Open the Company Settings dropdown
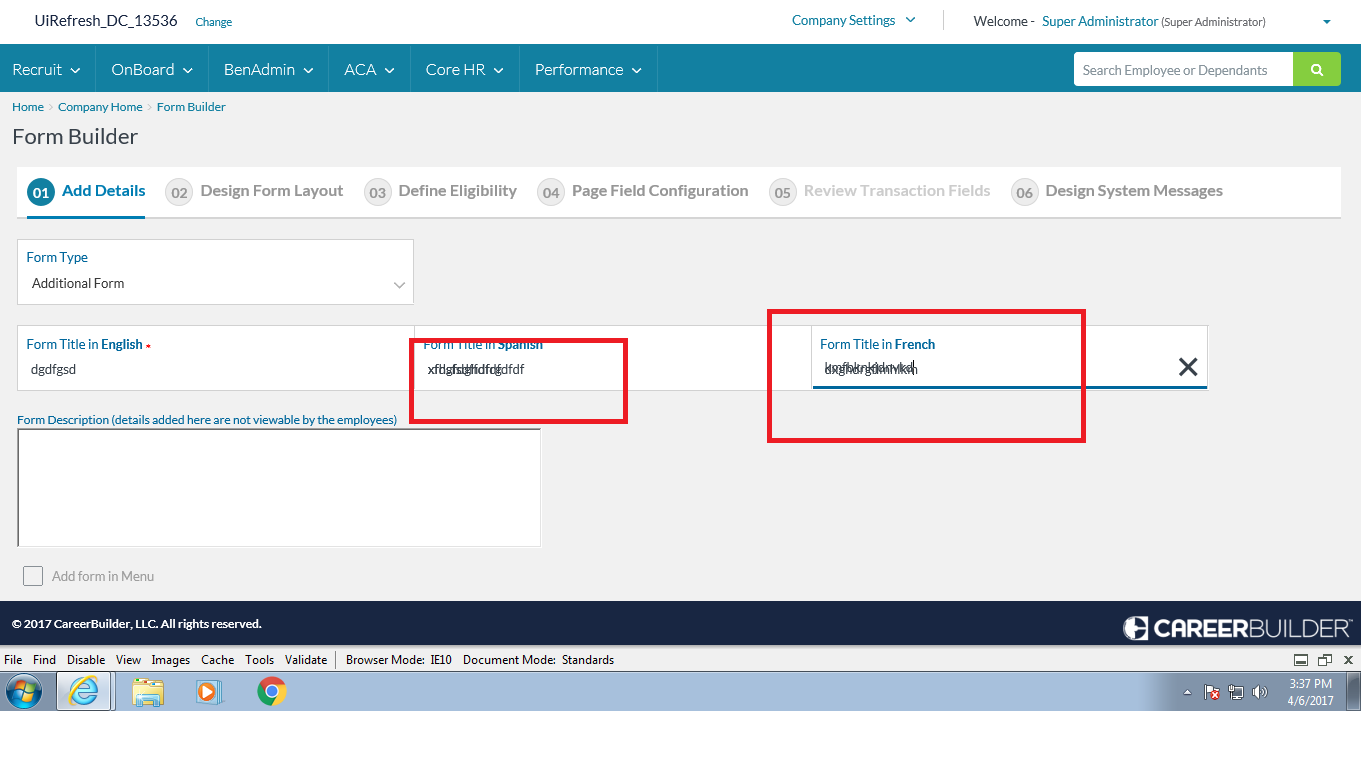Image resolution: width=1364 pixels, height=768 pixels. pyautogui.click(x=853, y=21)
